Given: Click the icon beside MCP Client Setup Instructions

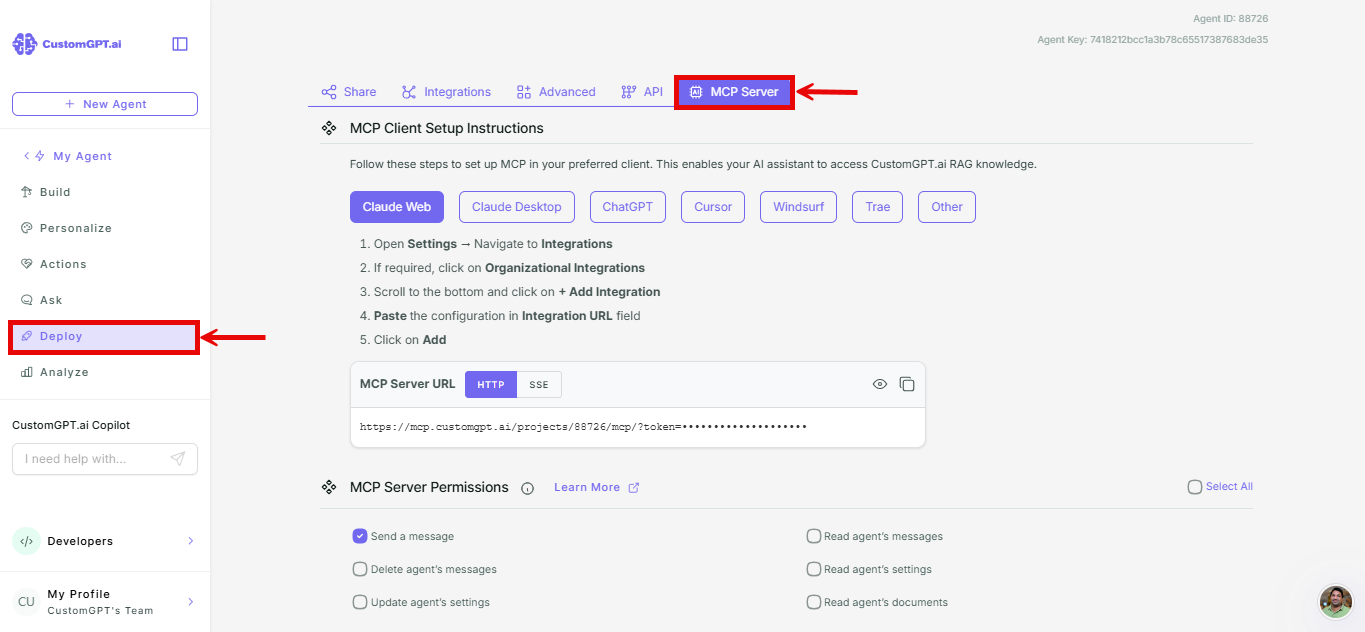Looking at the screenshot, I should pyautogui.click(x=328, y=128).
